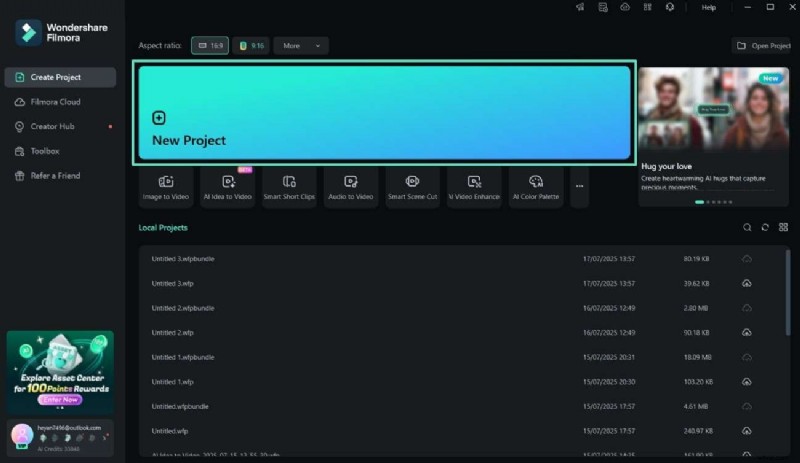This screenshot has width=800, height=463.
Task: Click the 15/07/2025 20:31 date entry
Action: coord(609,357)
